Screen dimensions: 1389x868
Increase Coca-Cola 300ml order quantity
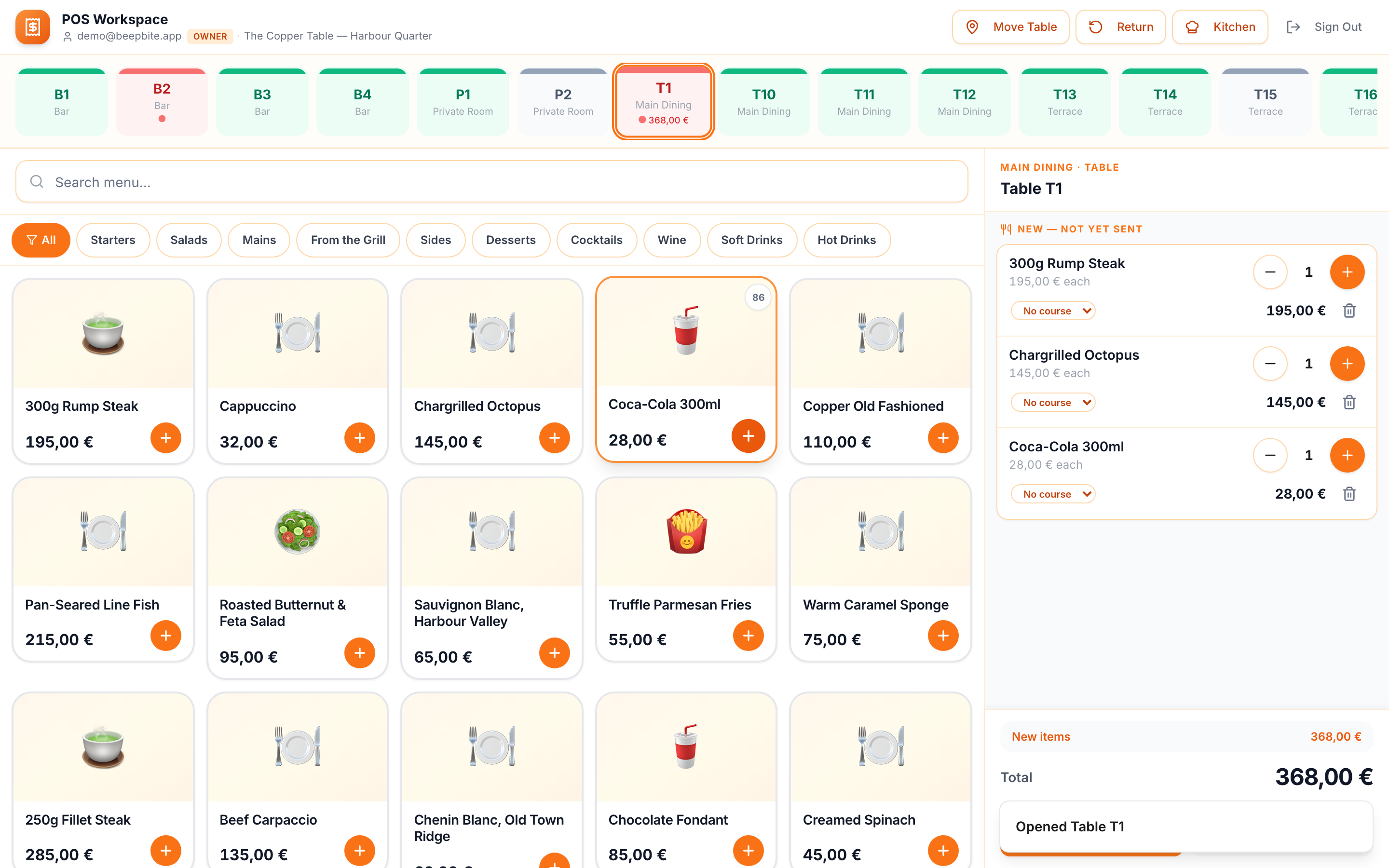pyautogui.click(x=1347, y=455)
